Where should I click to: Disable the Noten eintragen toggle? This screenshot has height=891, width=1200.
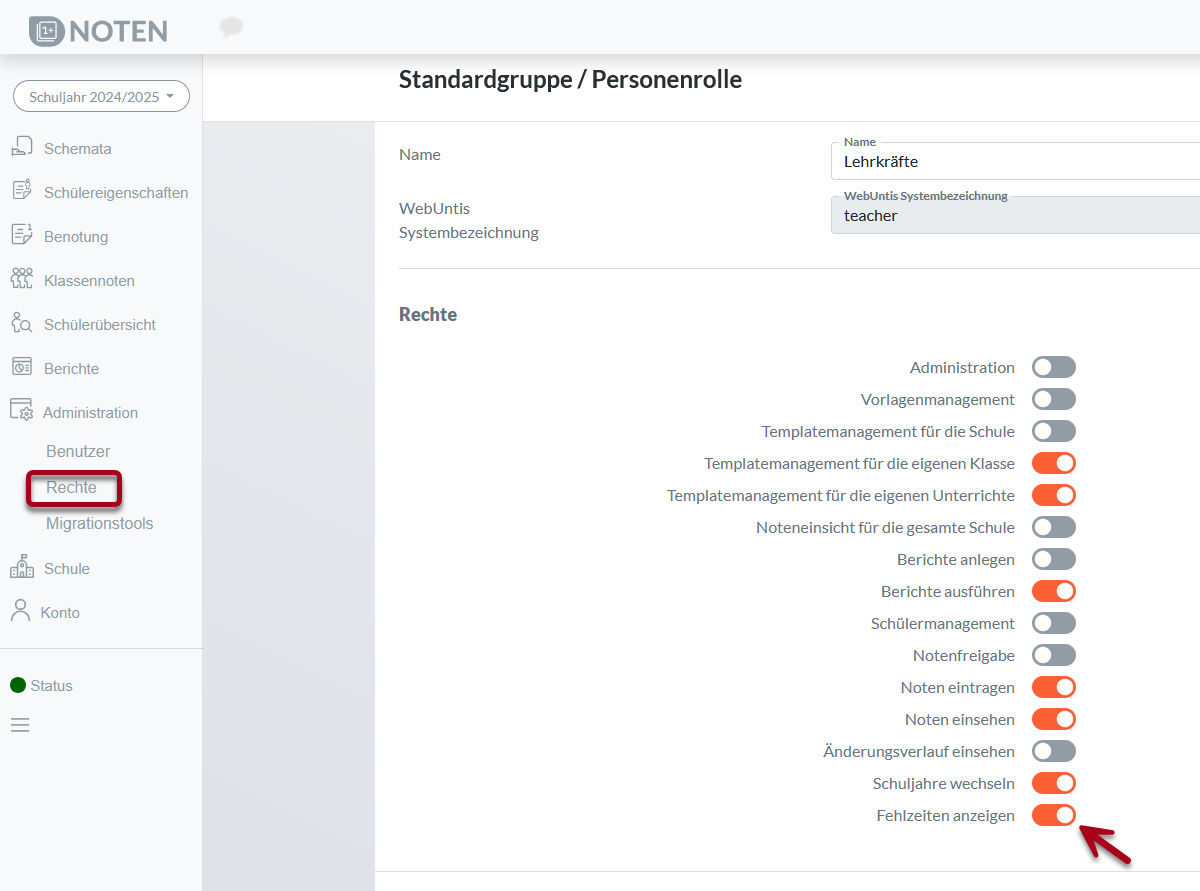pyautogui.click(x=1053, y=687)
